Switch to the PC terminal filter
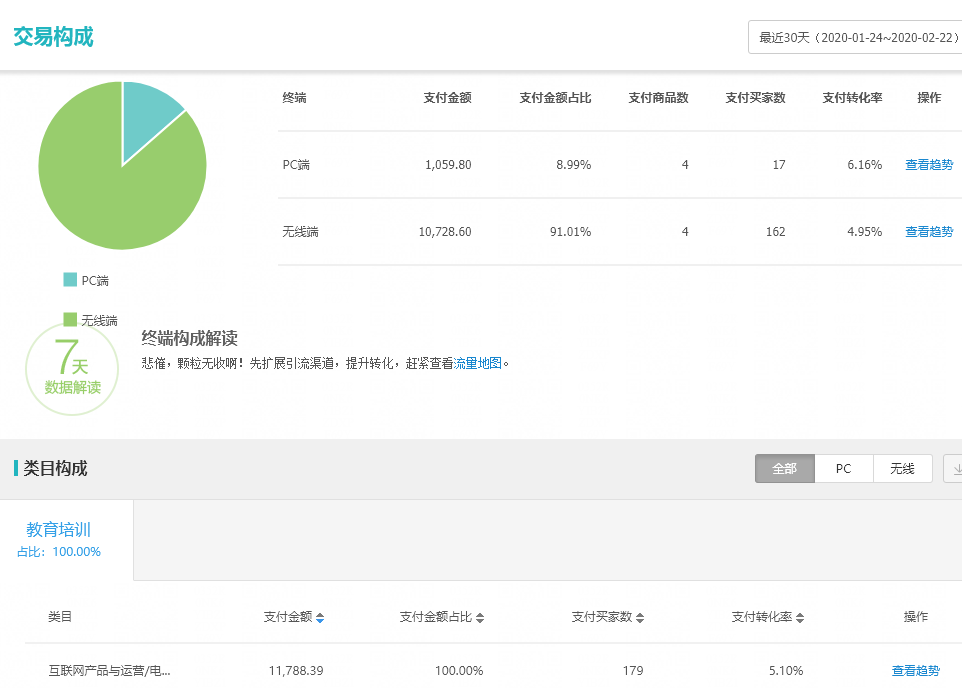 (843, 468)
